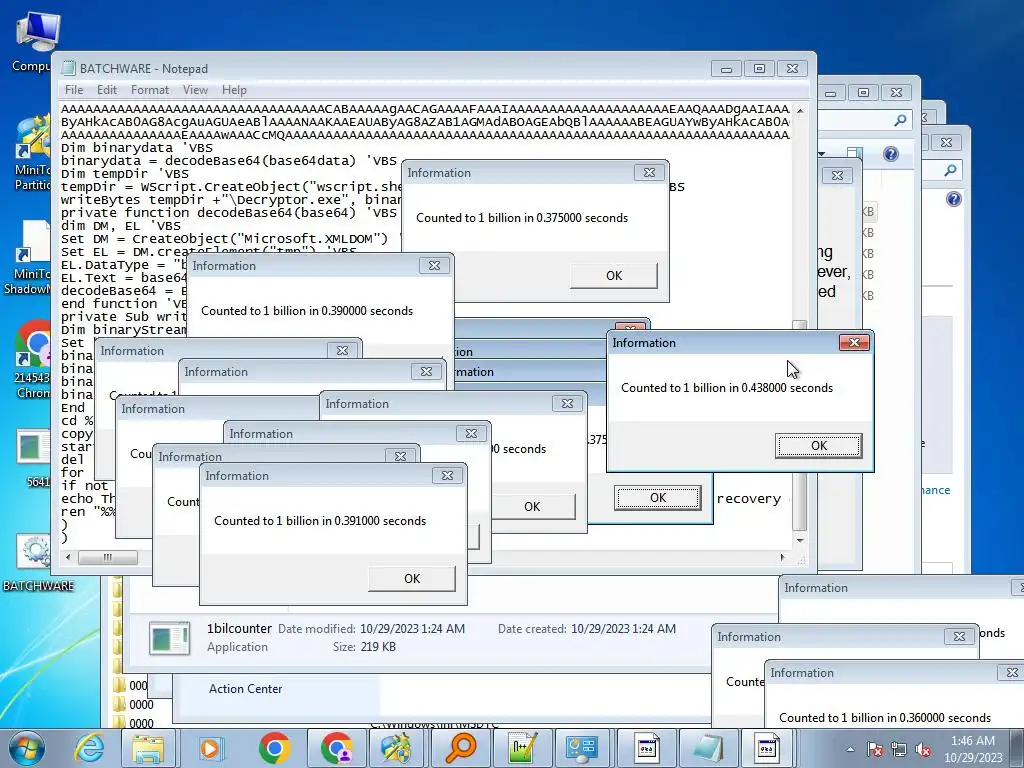Select the Chrome 214543 desktop shortcut

31,360
